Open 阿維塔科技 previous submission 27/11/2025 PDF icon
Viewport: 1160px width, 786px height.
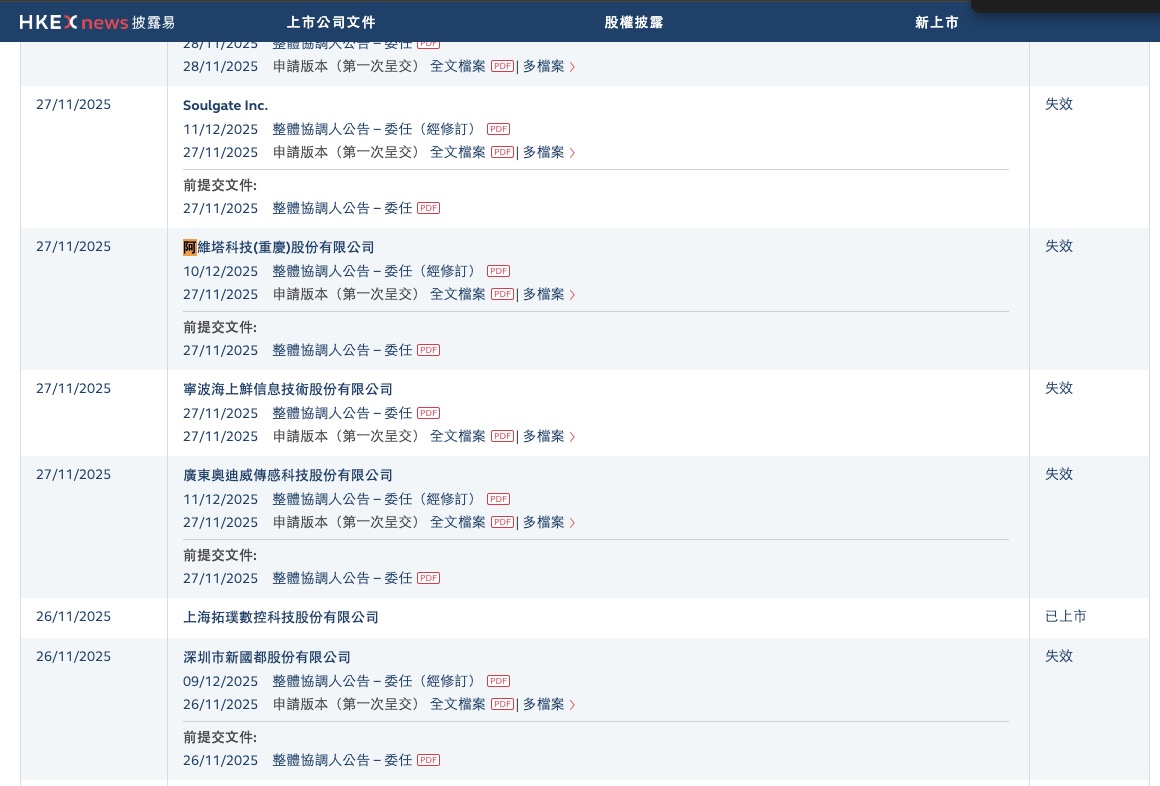click(428, 350)
